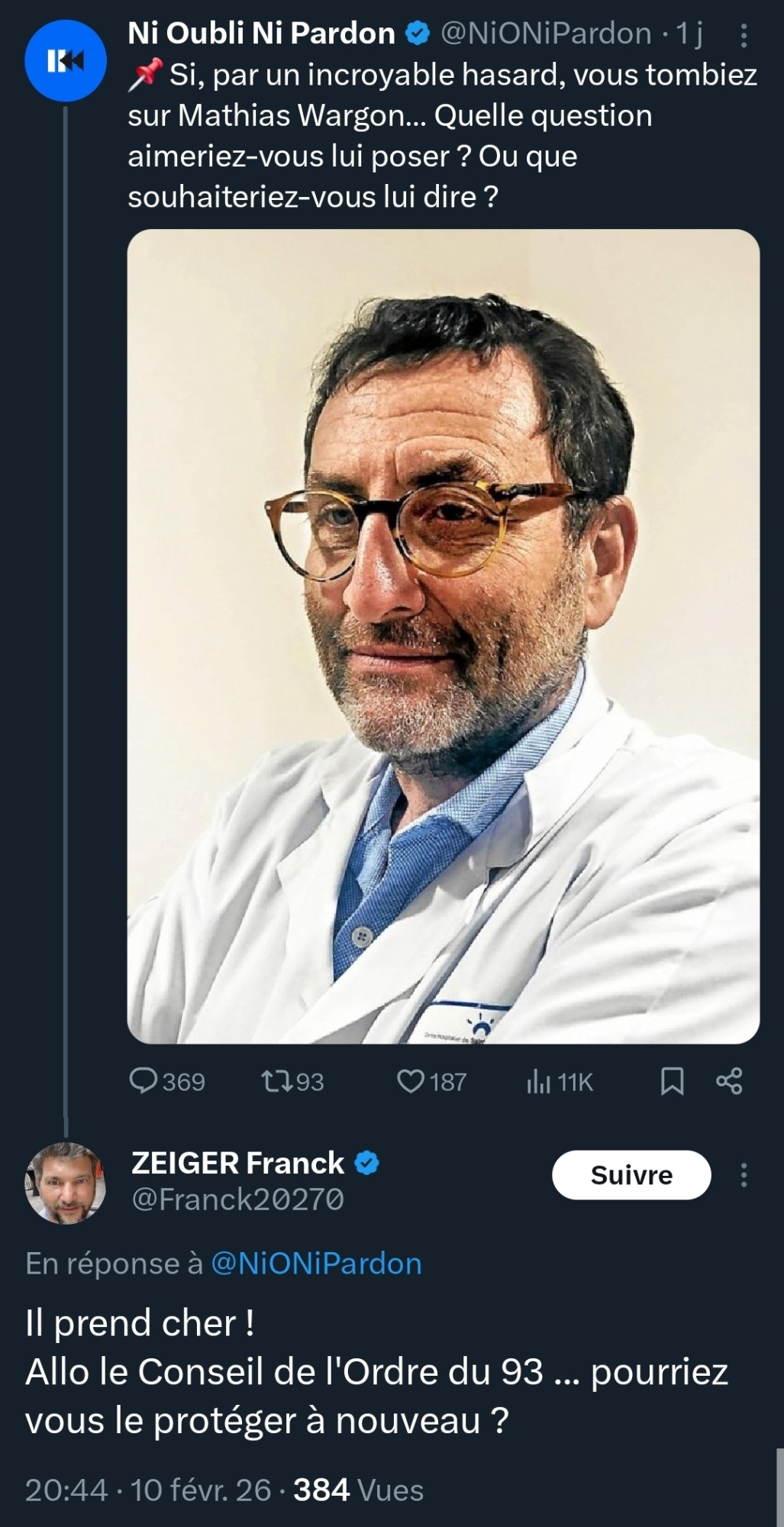Open ZEIGER Franck's profile picture

pyautogui.click(x=65, y=1183)
